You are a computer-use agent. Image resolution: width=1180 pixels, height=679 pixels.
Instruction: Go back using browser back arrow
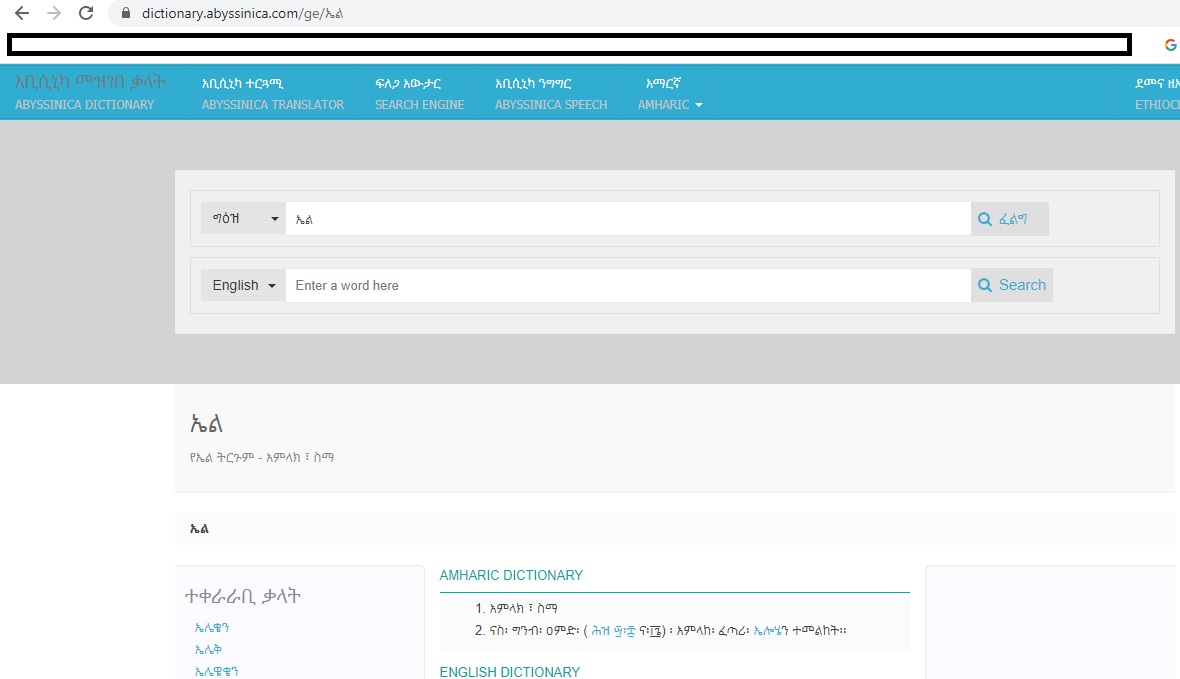point(22,13)
